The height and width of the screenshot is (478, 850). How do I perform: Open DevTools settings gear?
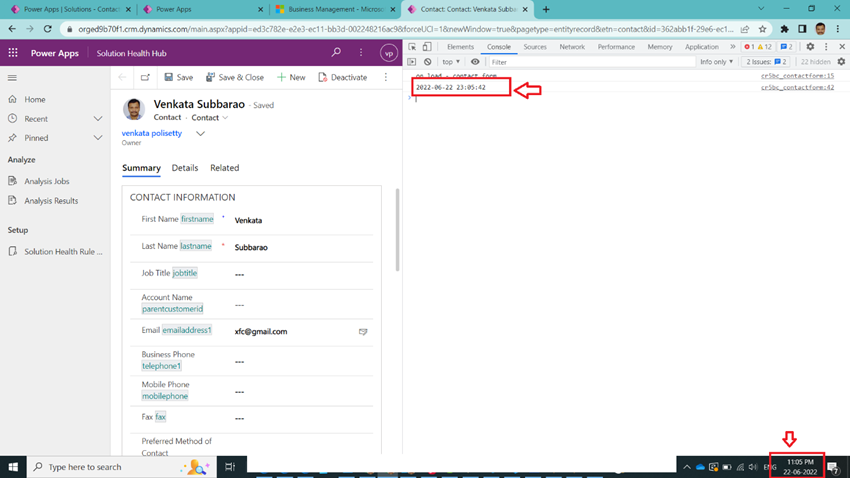tap(810, 47)
